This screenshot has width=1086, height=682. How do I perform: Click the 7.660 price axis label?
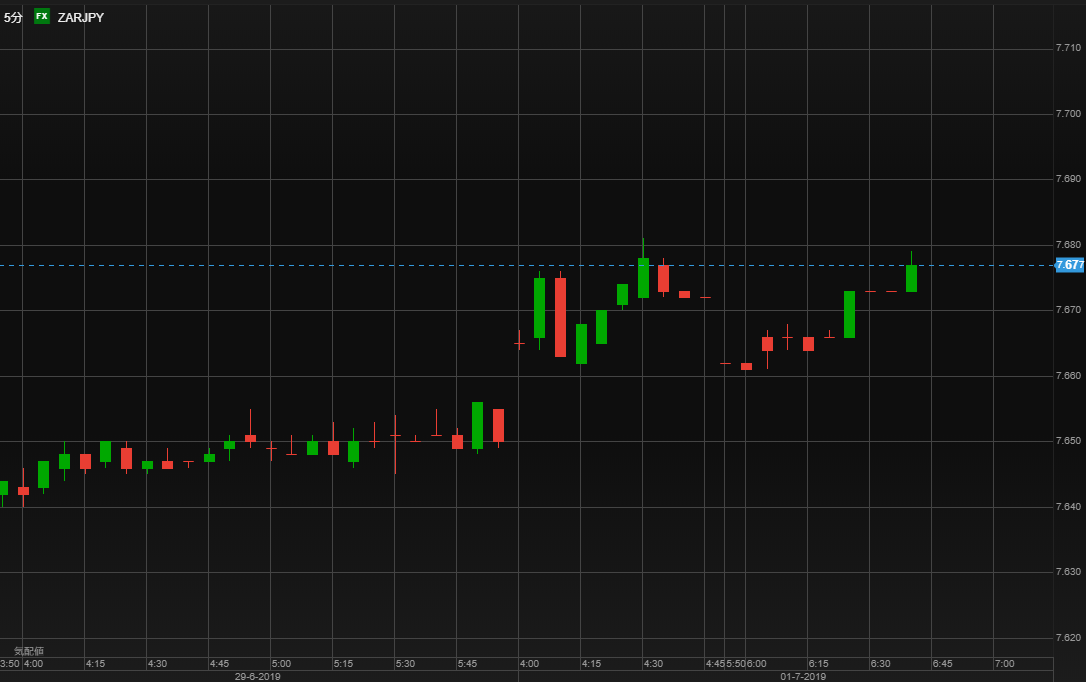(1068, 376)
